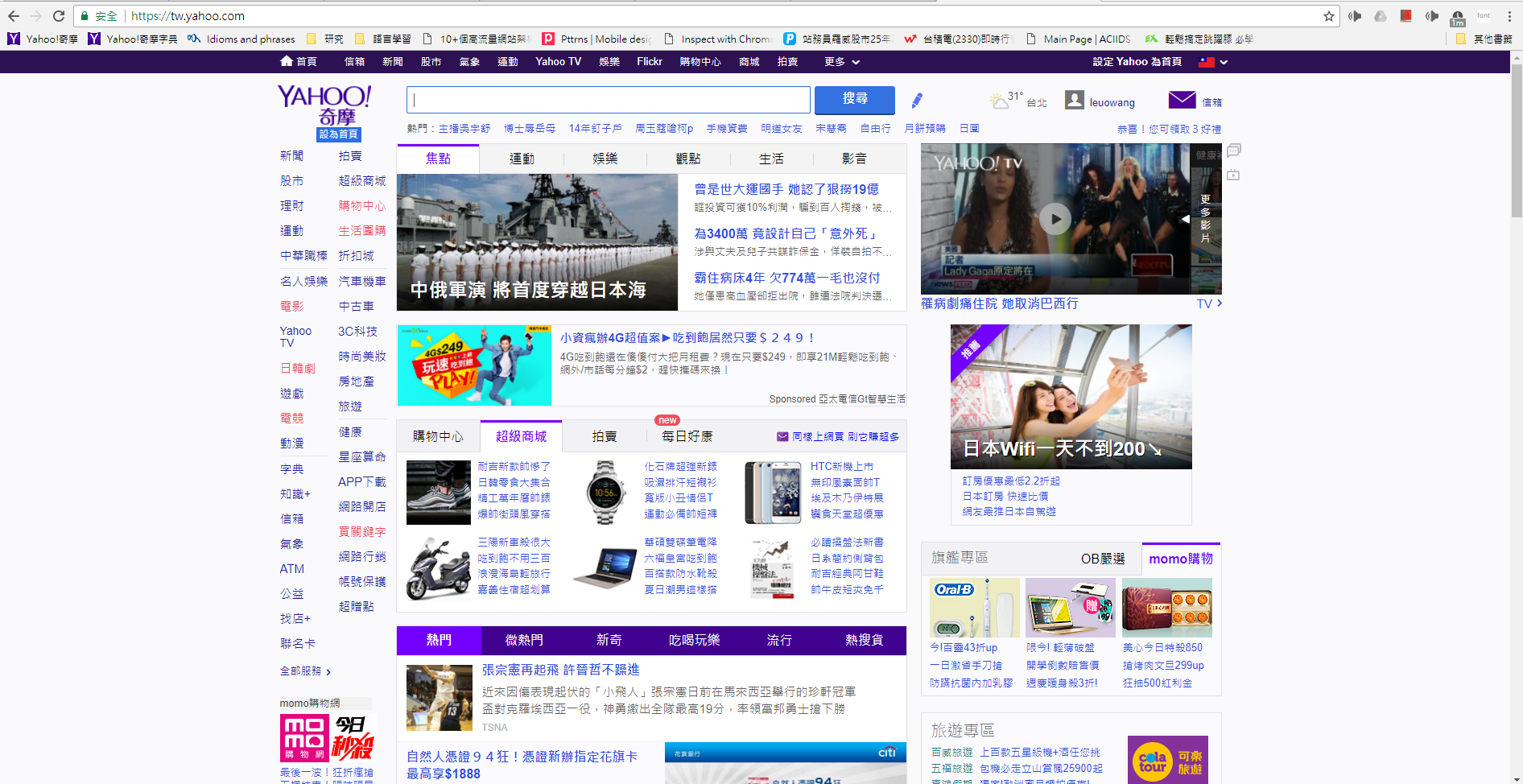Click the scooter product thumbnail
1523x784 pixels.
point(438,569)
